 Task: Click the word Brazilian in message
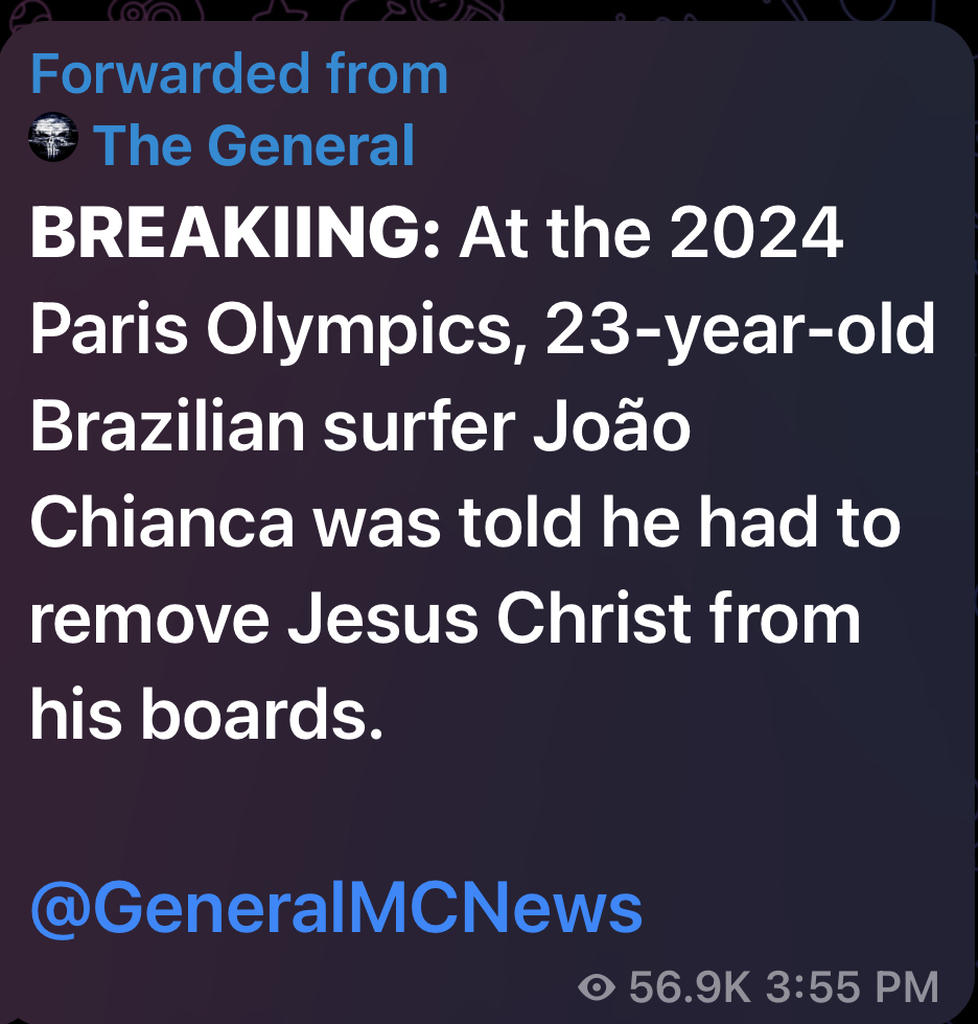(x=167, y=426)
